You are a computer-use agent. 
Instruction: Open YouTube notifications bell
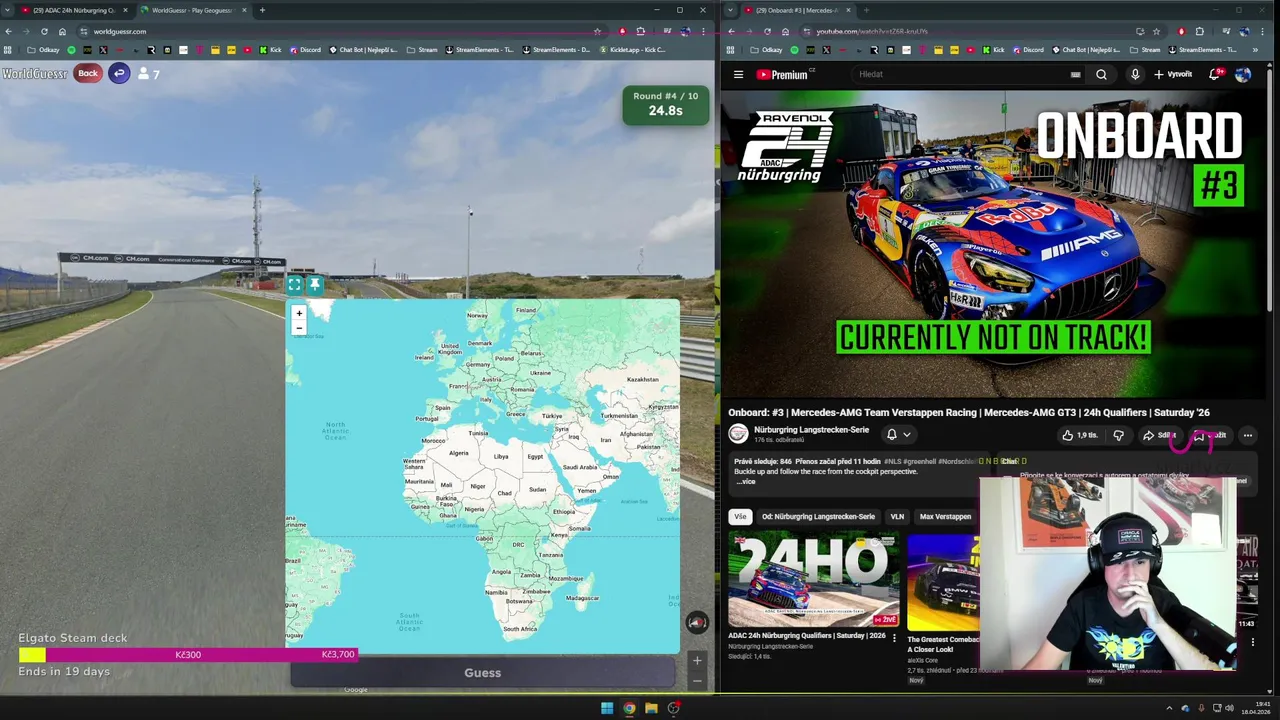pyautogui.click(x=1215, y=74)
